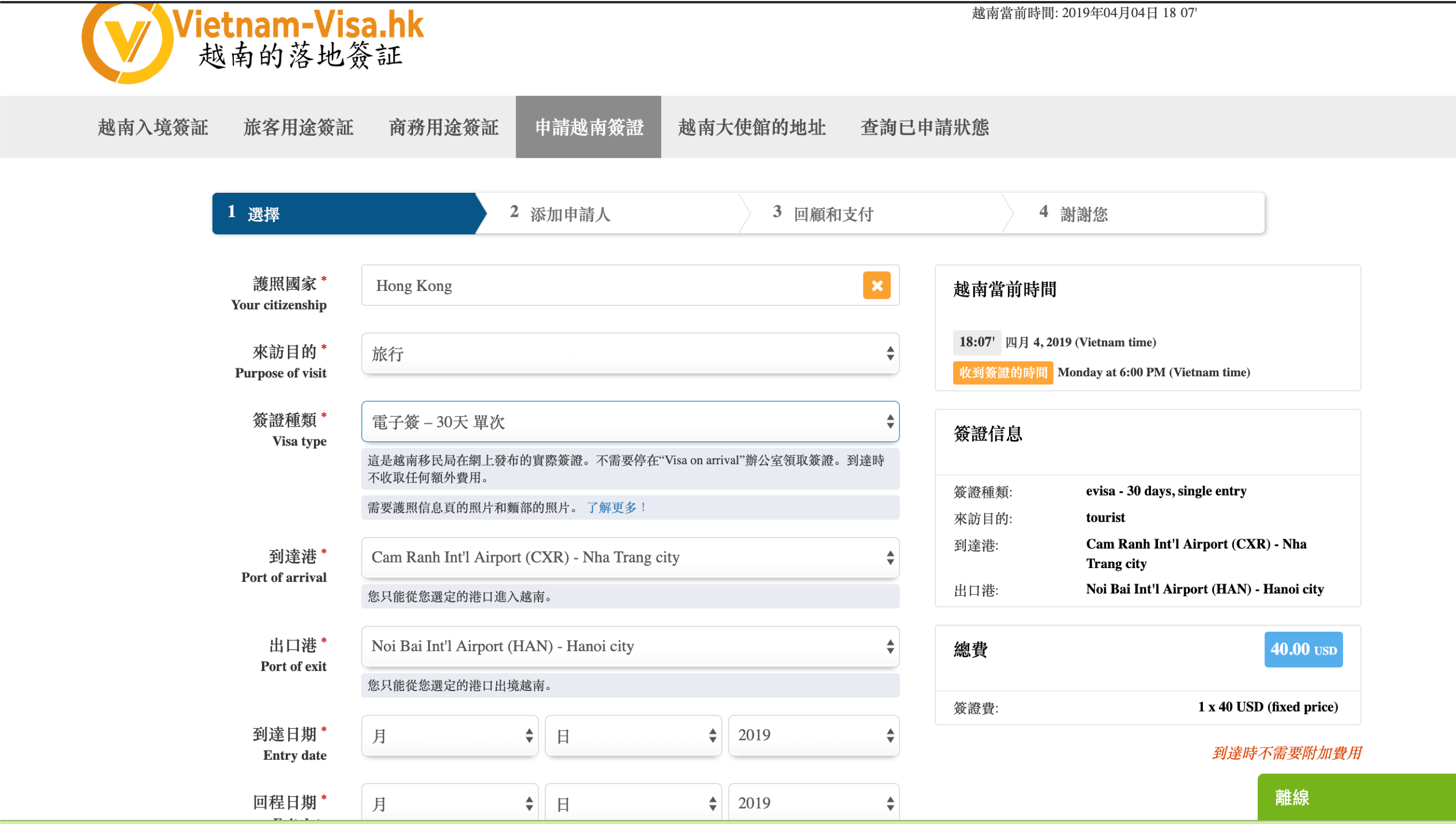Screen dimensions: 1456x824
Task: Select the entry date day dropdown
Action: tap(632, 736)
